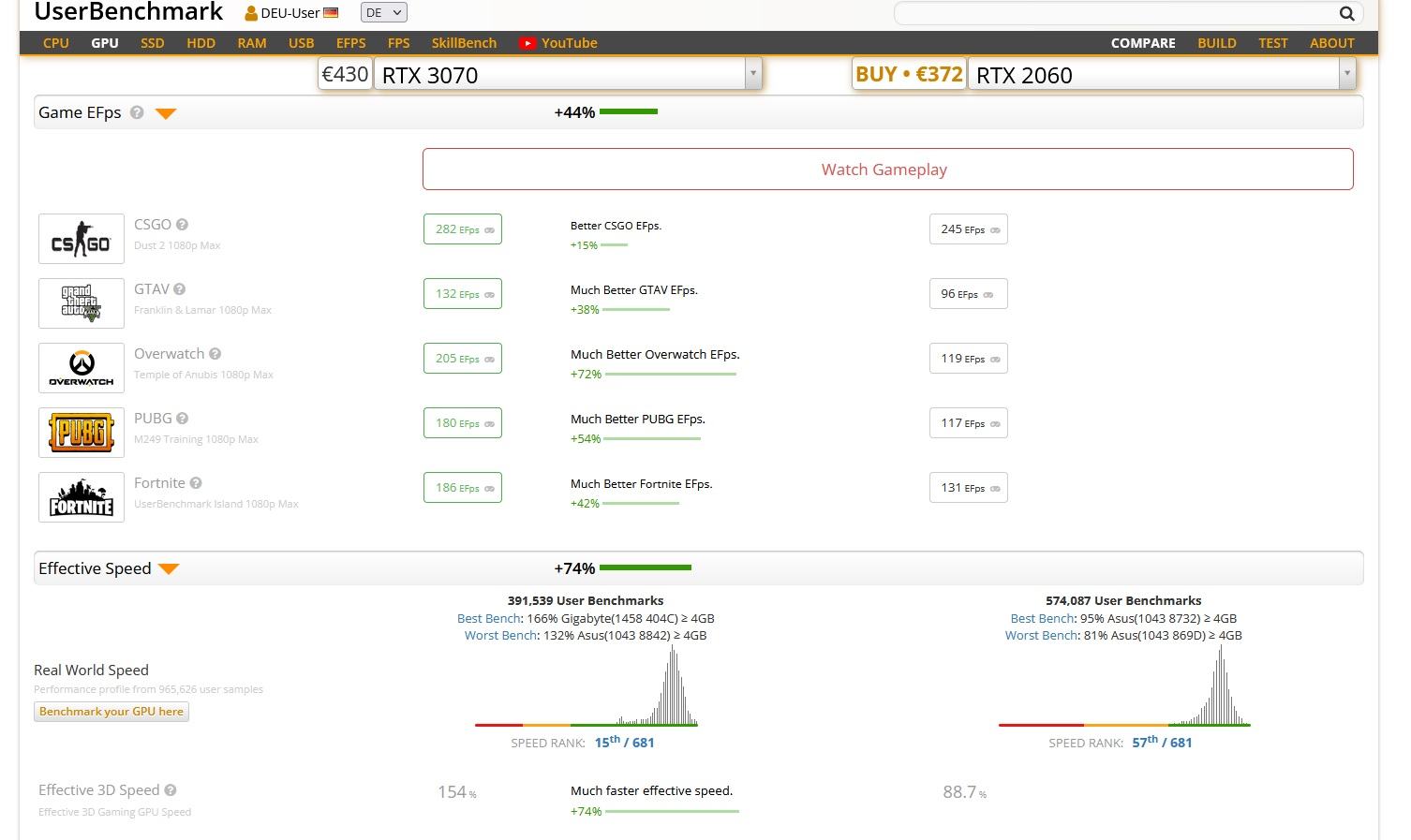Click the BUY €372 button

[x=909, y=74]
